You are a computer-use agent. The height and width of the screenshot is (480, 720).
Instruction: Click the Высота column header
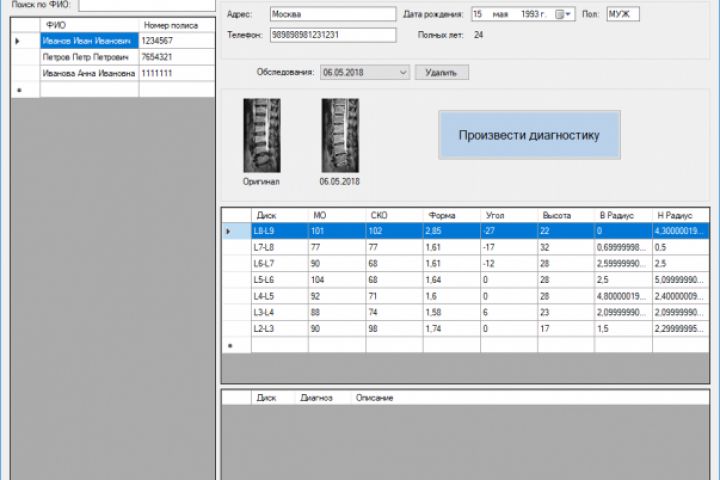click(566, 215)
